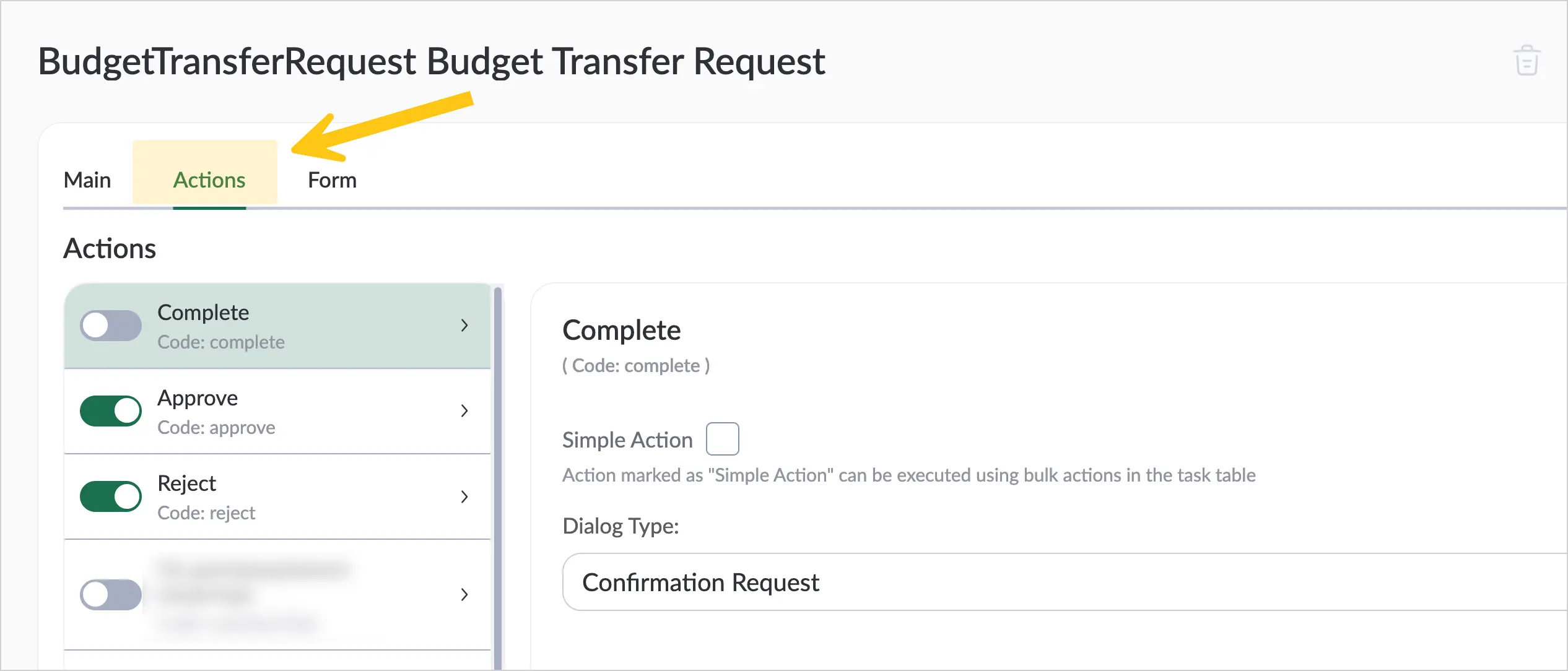This screenshot has height=671, width=1568.
Task: Select the Actions tab
Action: (209, 180)
